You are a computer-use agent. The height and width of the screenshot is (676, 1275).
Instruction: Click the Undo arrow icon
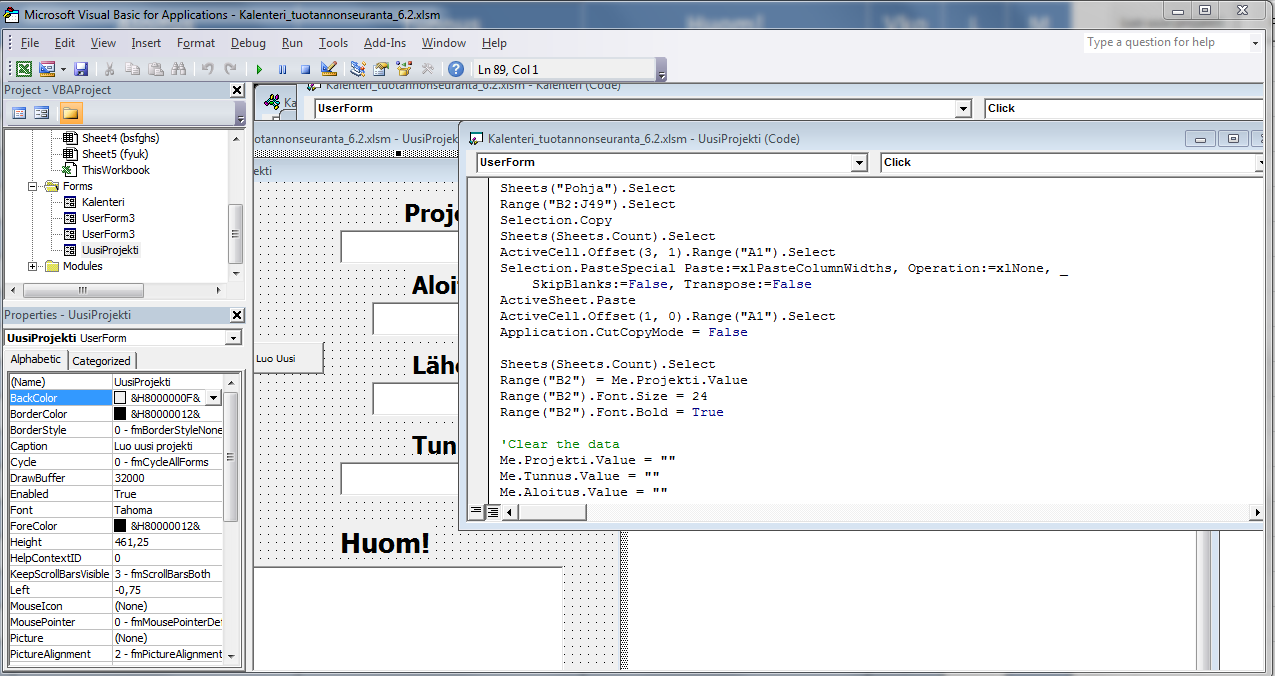point(207,69)
